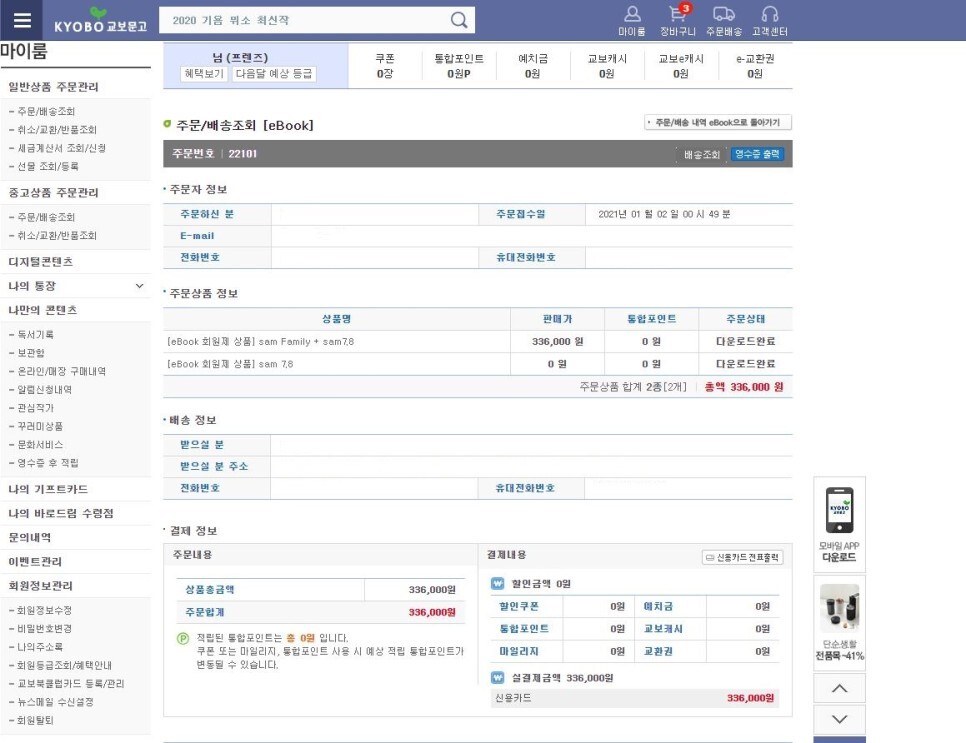966x743 pixels.
Task: Click 주문/배송 내역 eBook으로 돌아가기 button
Action: pyautogui.click(x=718, y=123)
